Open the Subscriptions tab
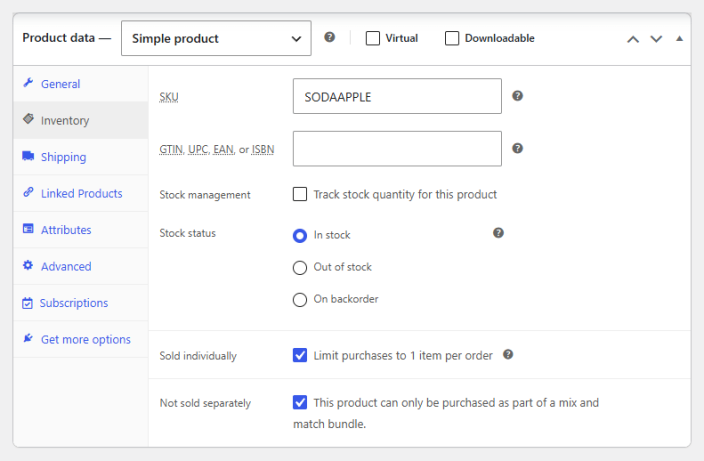The image size is (704, 461). tap(81, 303)
